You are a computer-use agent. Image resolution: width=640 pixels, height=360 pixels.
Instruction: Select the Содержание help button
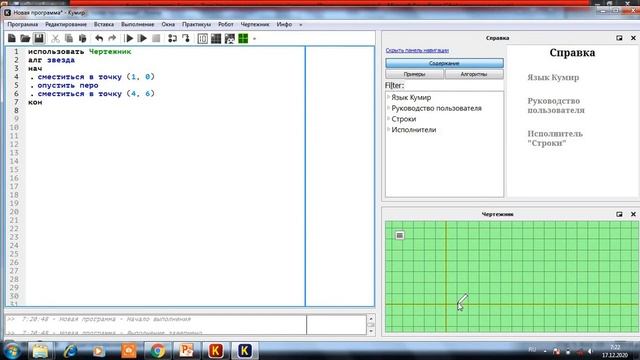[444, 63]
